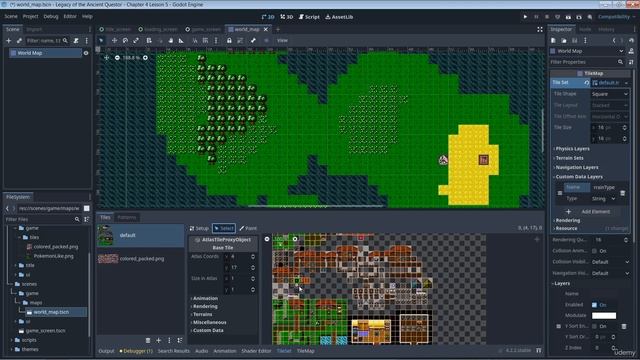Delete the selected tile atlas source
640x360 pixels.
pos(148,340)
